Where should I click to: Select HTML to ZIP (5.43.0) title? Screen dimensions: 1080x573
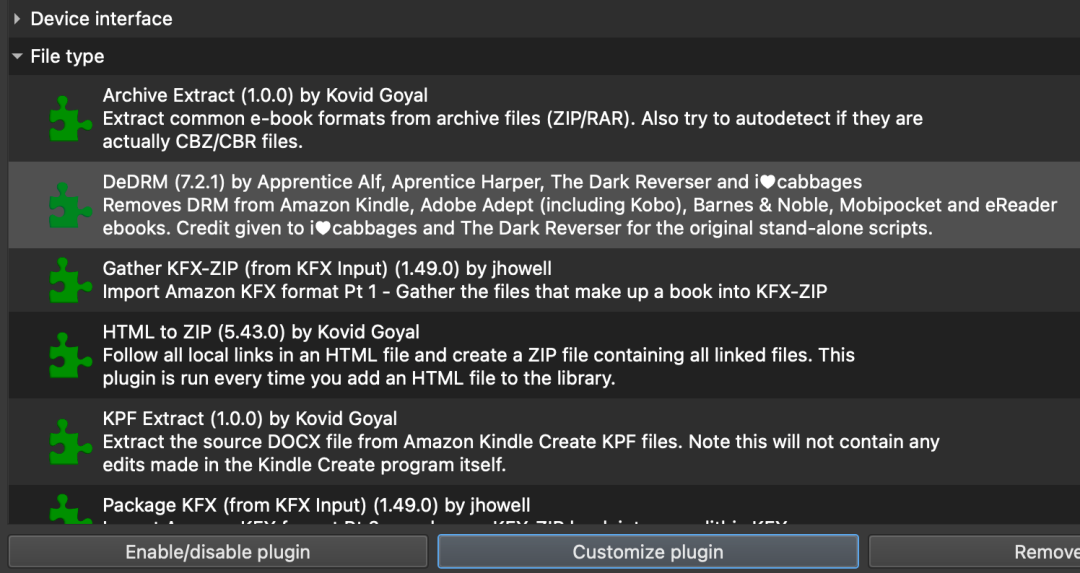coord(261,332)
